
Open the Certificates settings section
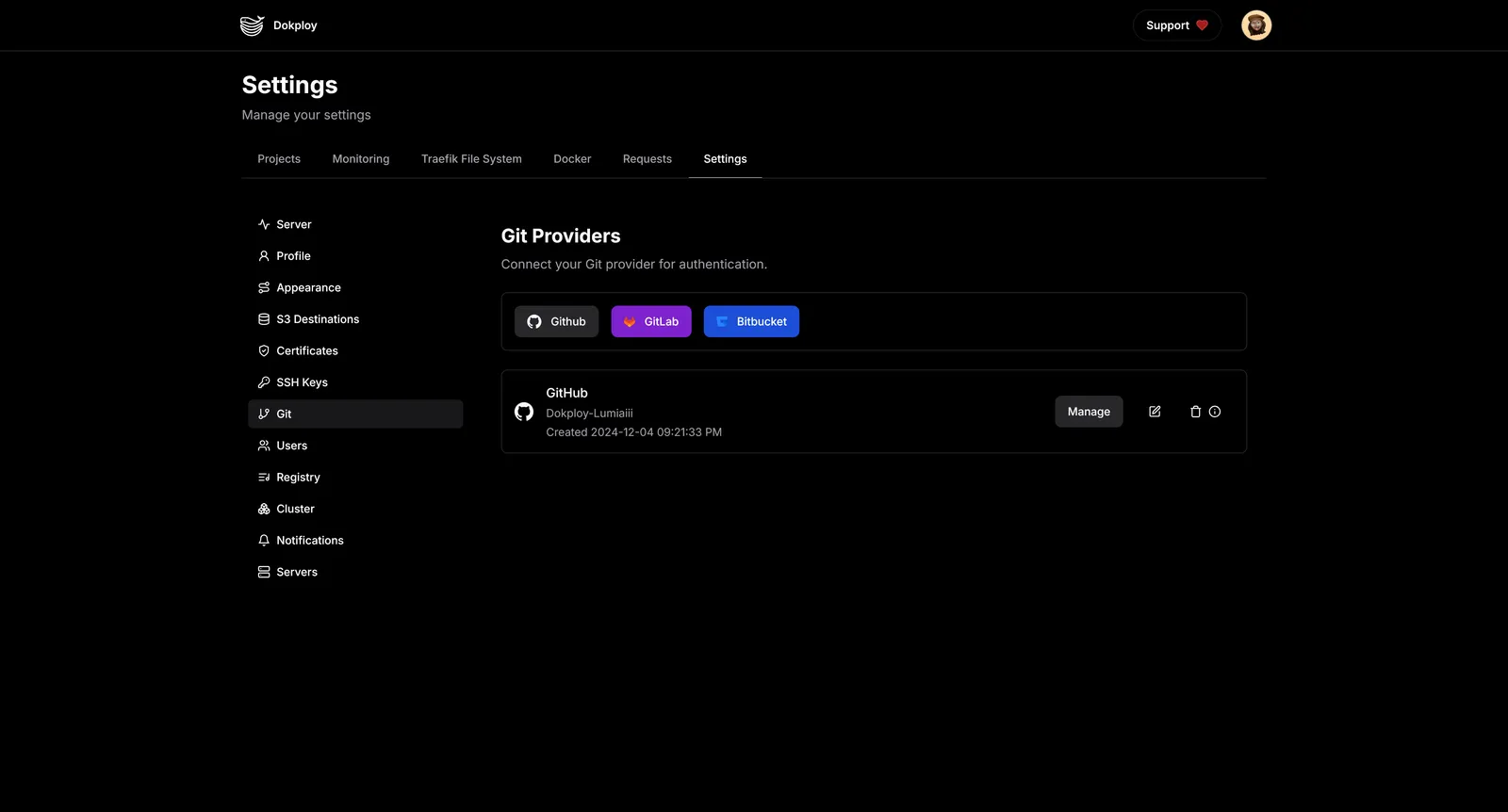coord(306,350)
